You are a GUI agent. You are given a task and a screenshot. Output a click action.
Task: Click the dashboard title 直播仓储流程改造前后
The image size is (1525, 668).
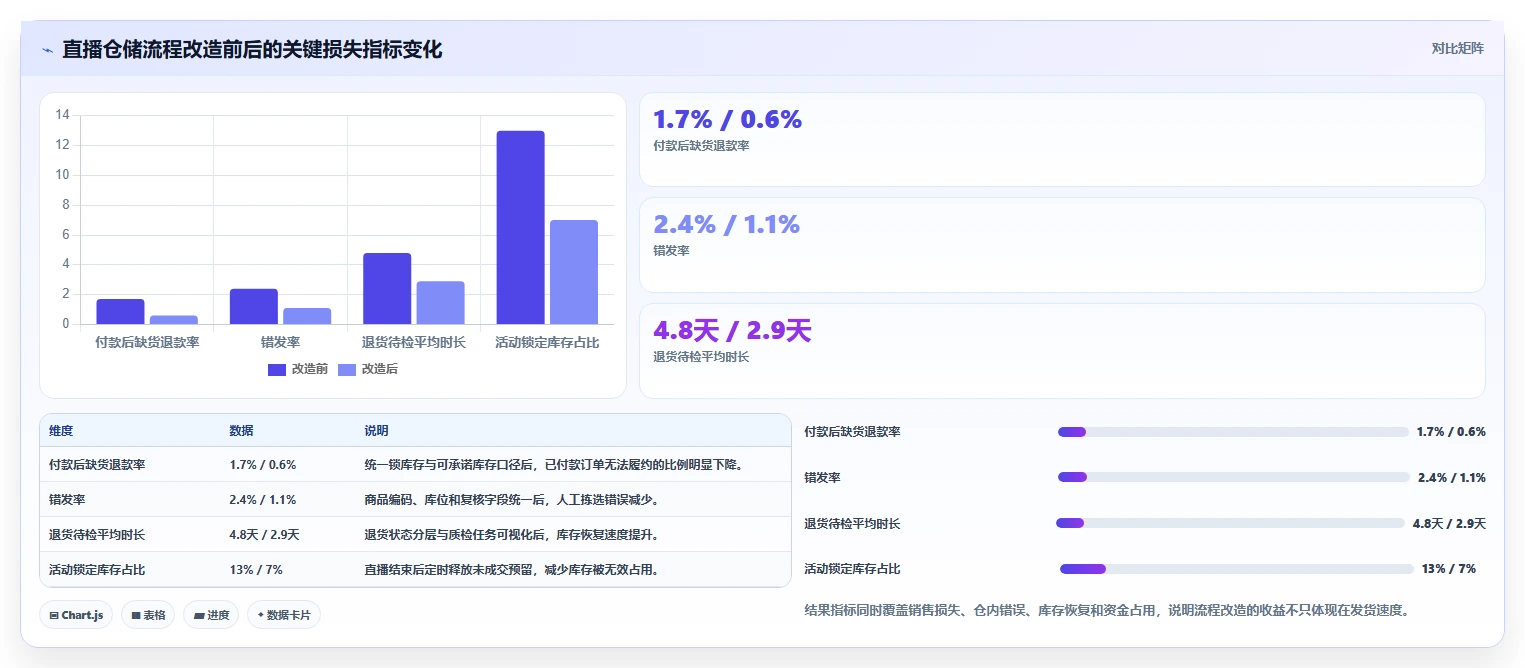tap(252, 49)
